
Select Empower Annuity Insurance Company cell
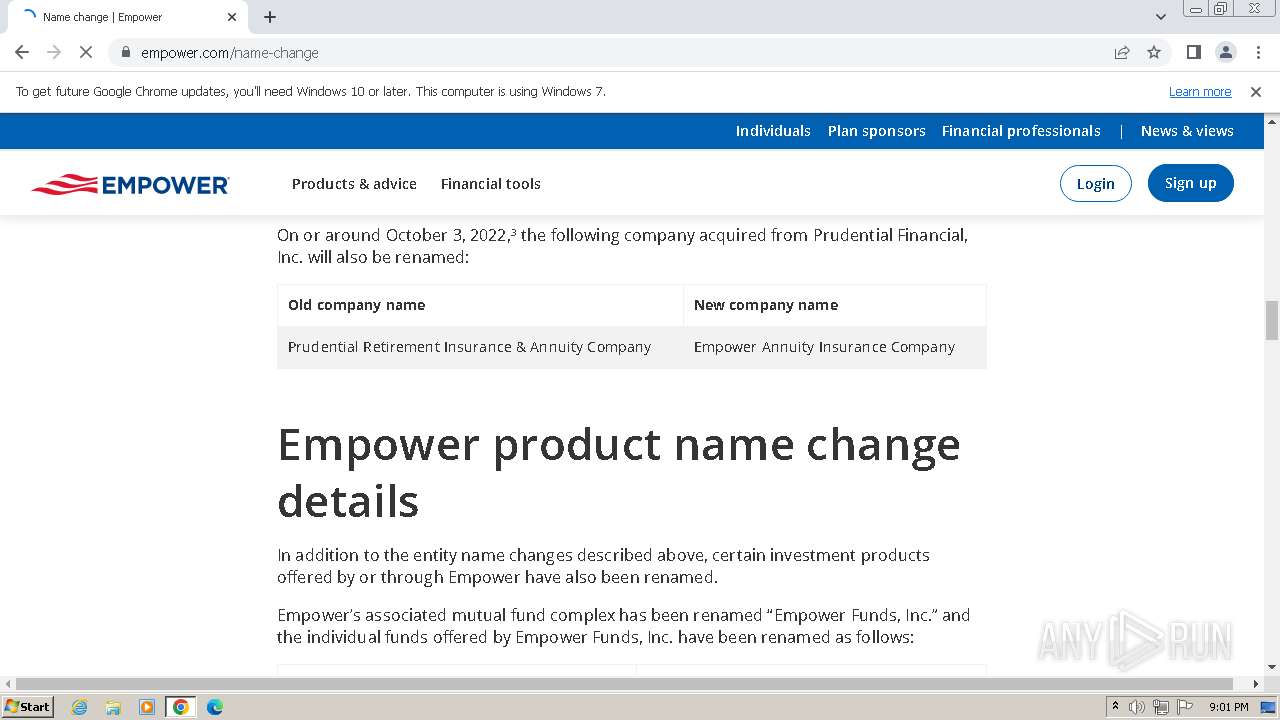[835, 347]
